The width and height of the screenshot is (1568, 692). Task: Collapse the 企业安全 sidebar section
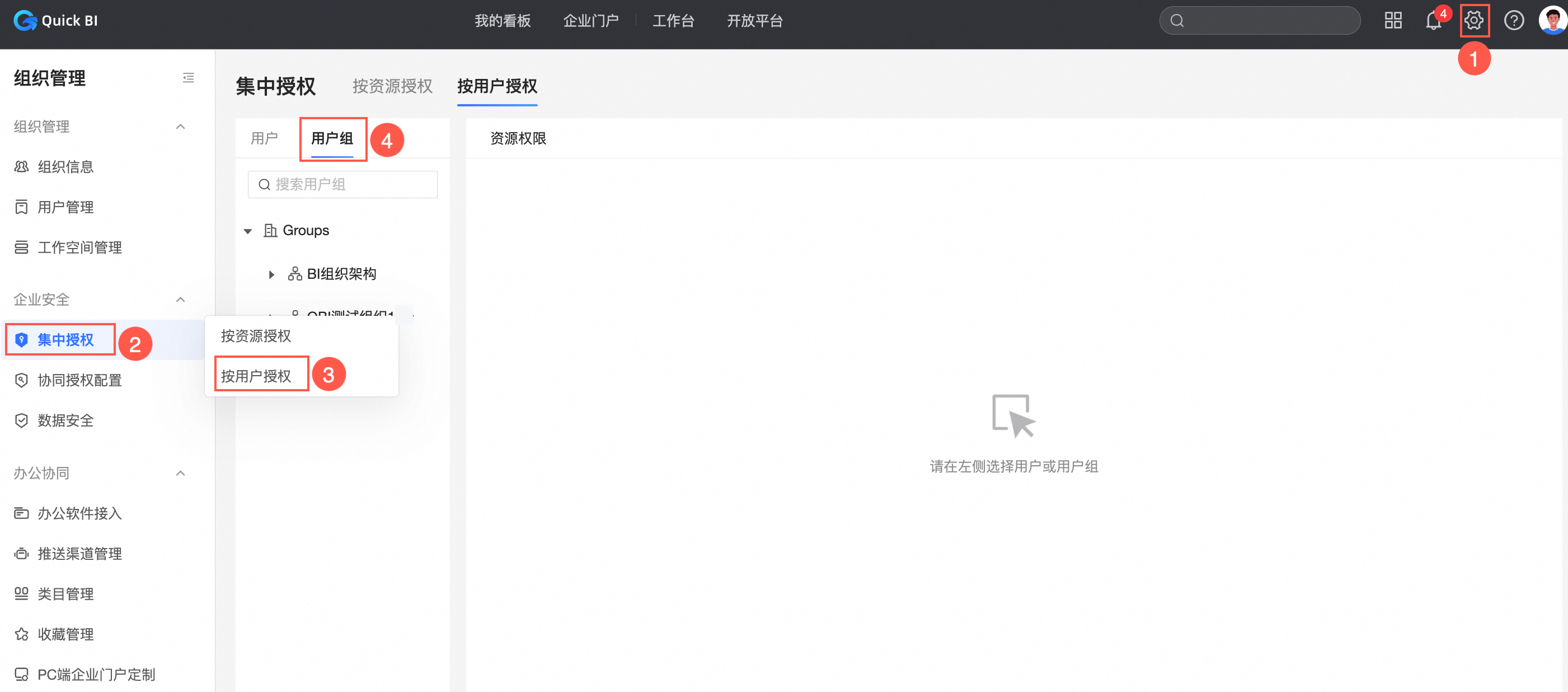180,300
